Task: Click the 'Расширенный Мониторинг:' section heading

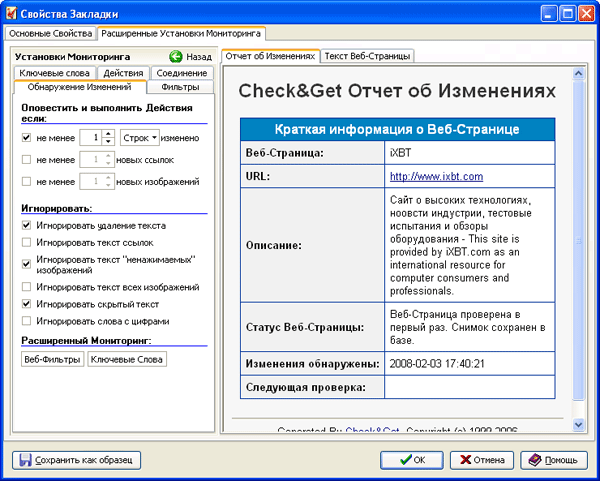Action: coord(86,340)
